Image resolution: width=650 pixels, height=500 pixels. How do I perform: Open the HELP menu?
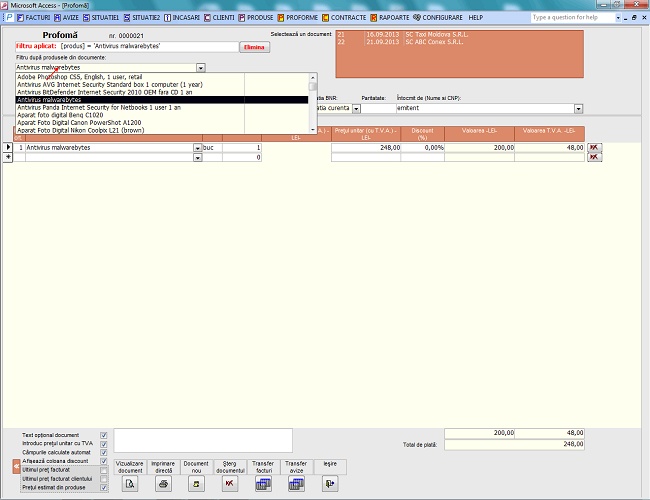point(475,17)
